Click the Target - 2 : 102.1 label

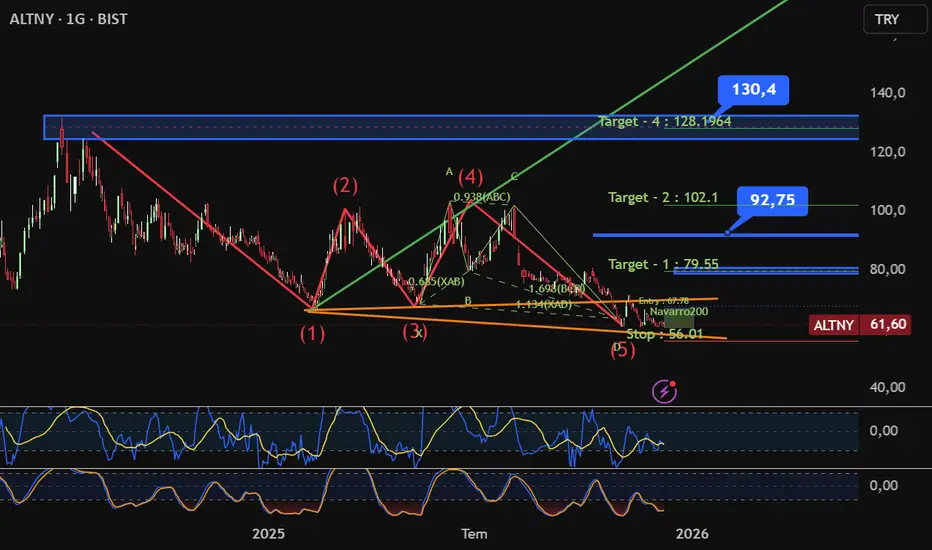(x=663, y=197)
